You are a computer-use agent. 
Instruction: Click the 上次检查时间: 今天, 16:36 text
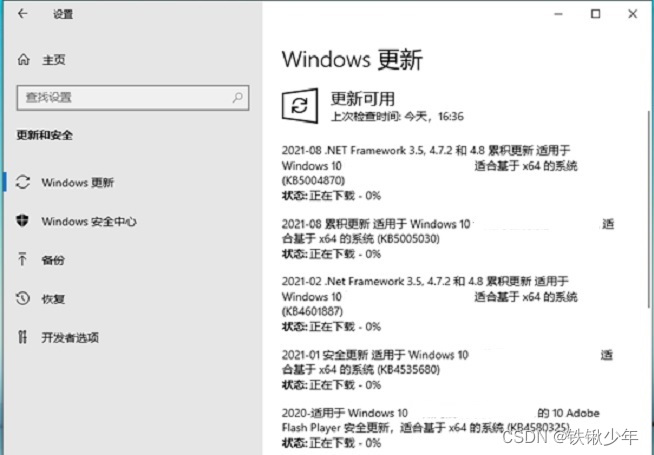tap(397, 116)
